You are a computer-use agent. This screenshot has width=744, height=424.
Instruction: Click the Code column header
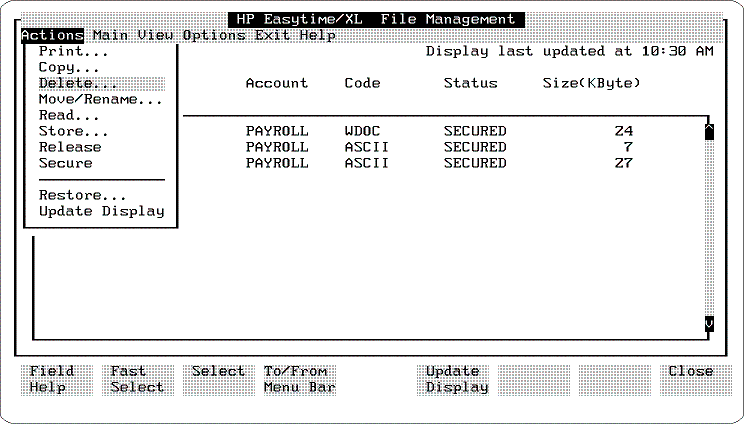pos(363,83)
